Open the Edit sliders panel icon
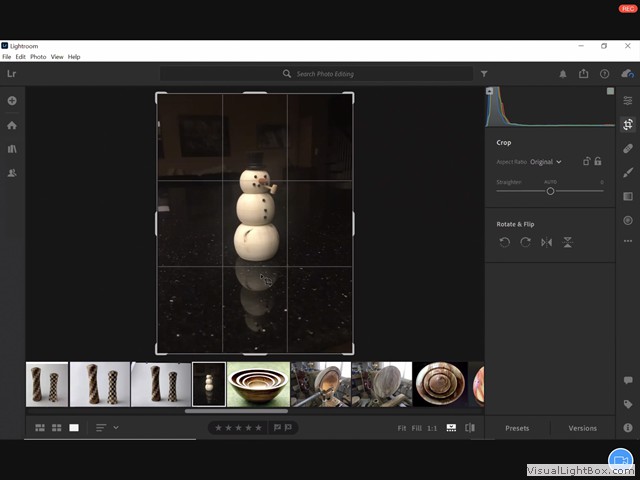The width and height of the screenshot is (640, 480). pyautogui.click(x=628, y=101)
